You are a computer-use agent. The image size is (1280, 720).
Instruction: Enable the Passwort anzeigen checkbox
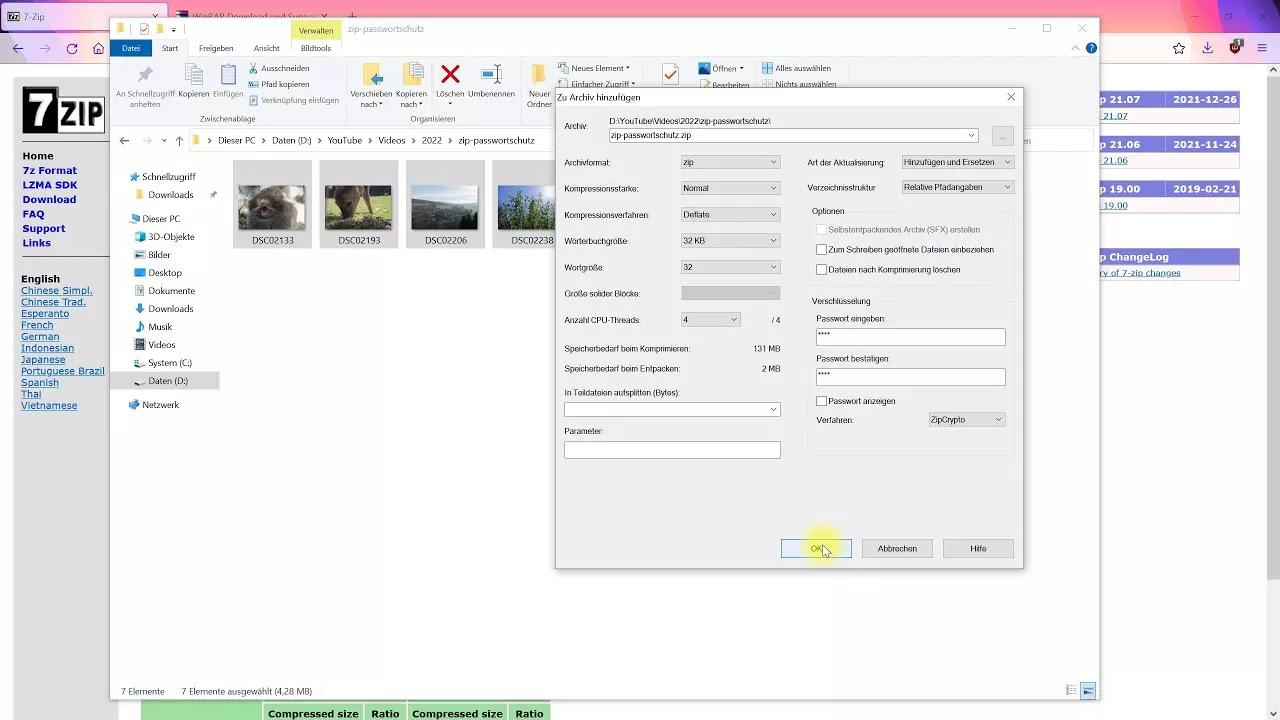(x=822, y=401)
